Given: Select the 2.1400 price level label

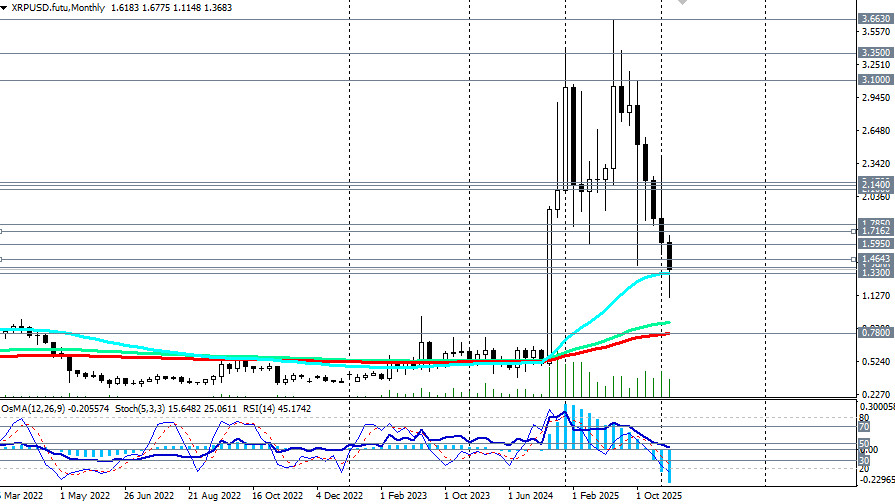Looking at the screenshot, I should (875, 185).
